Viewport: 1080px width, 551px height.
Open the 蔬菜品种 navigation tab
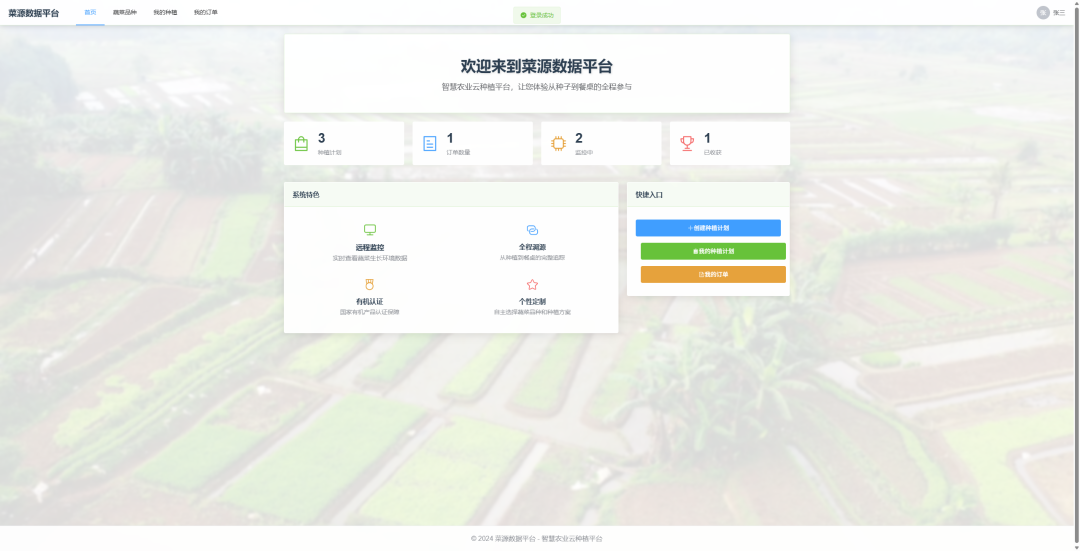[x=125, y=12]
